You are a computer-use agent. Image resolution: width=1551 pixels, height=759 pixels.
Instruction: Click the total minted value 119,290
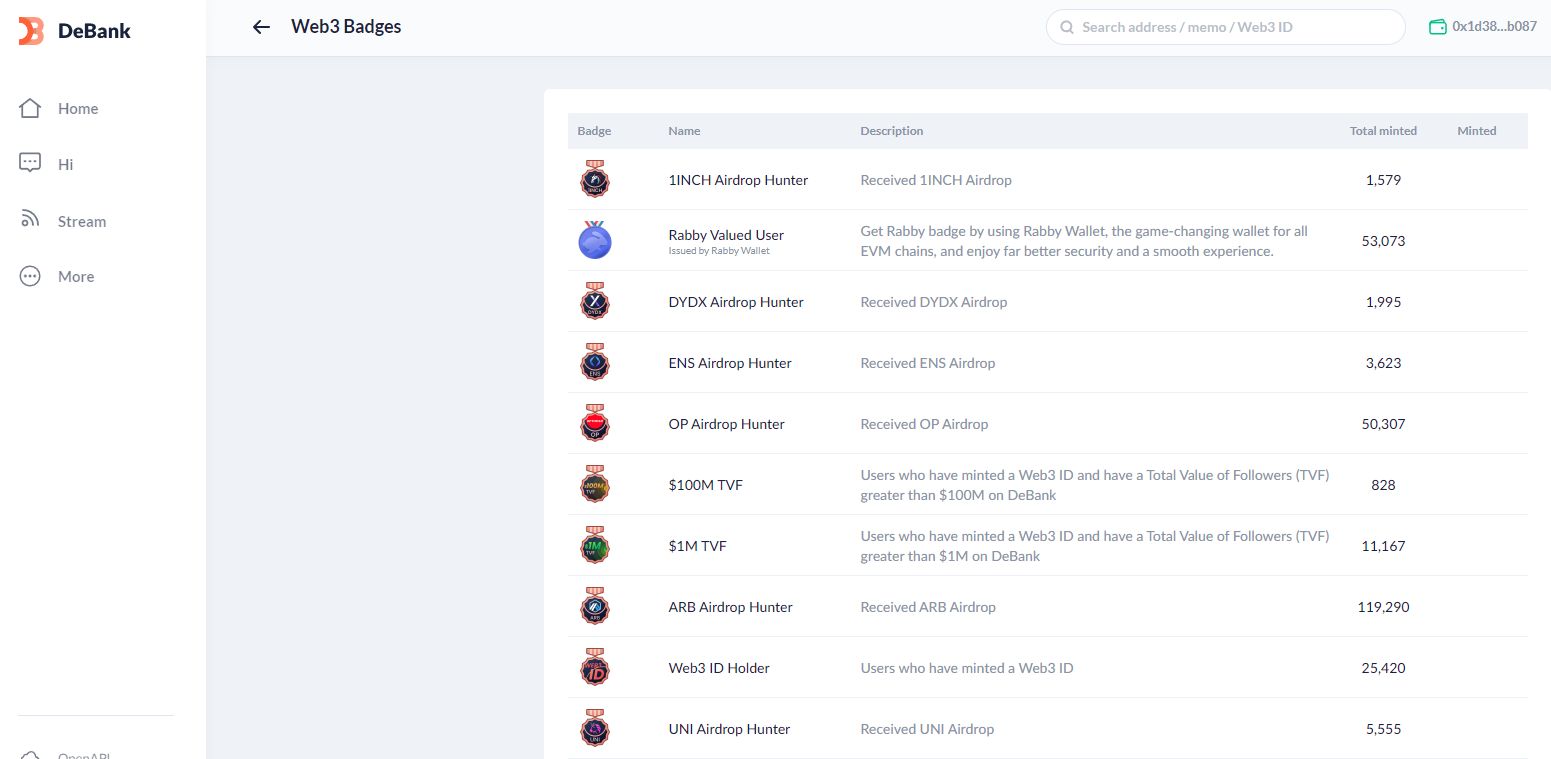pyautogui.click(x=1383, y=607)
